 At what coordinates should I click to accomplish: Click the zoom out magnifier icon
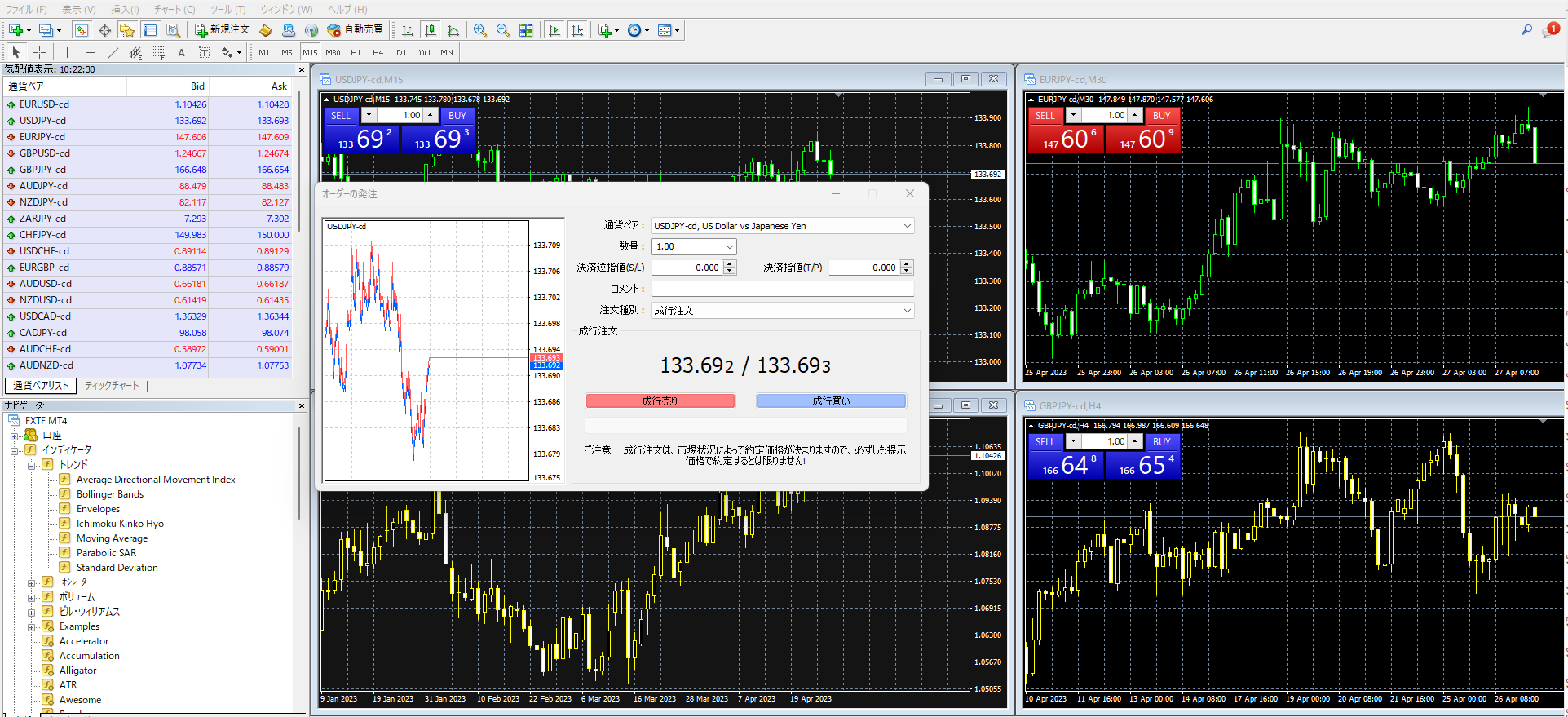[503, 30]
